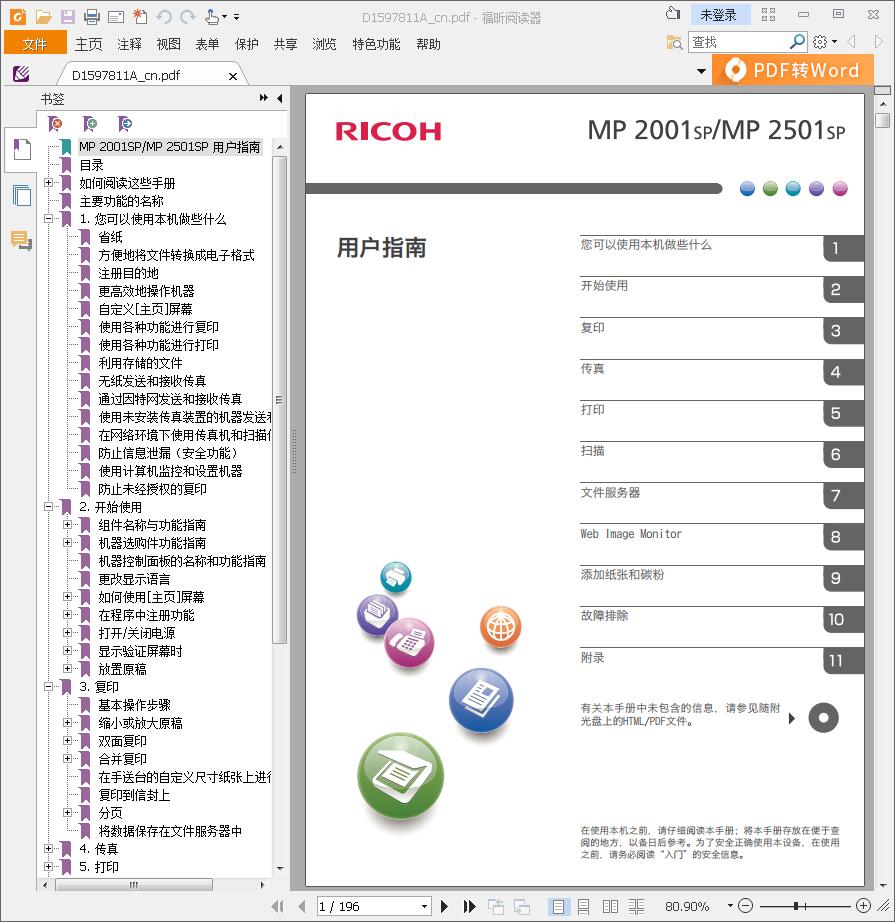This screenshot has height=922, width=895.
Task: Open the bookmarks panel icon in sidebar
Action: pos(22,149)
